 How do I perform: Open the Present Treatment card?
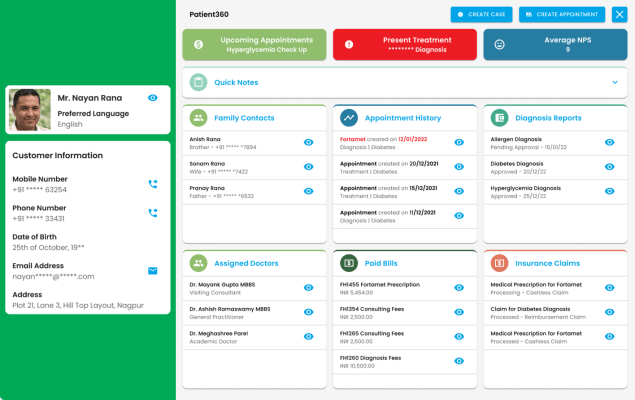pyautogui.click(x=404, y=44)
